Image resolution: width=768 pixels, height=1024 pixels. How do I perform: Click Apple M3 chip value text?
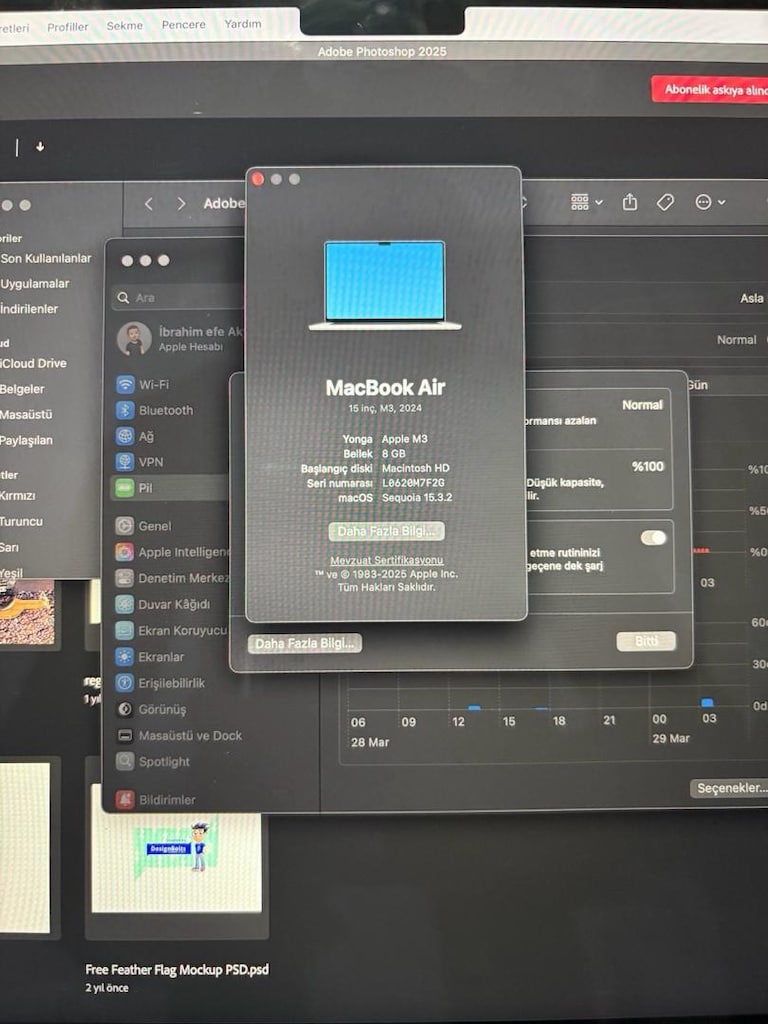click(x=404, y=439)
